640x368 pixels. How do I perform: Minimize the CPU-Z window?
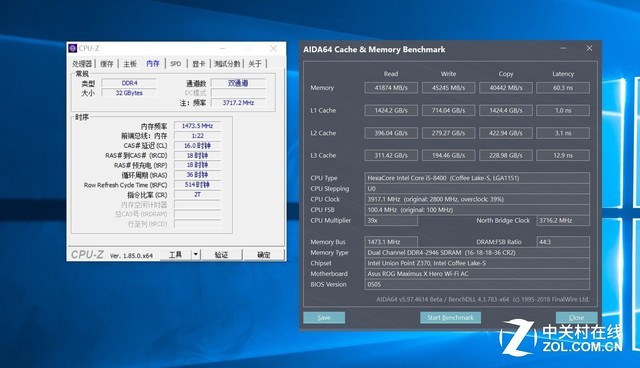pyautogui.click(x=222, y=49)
